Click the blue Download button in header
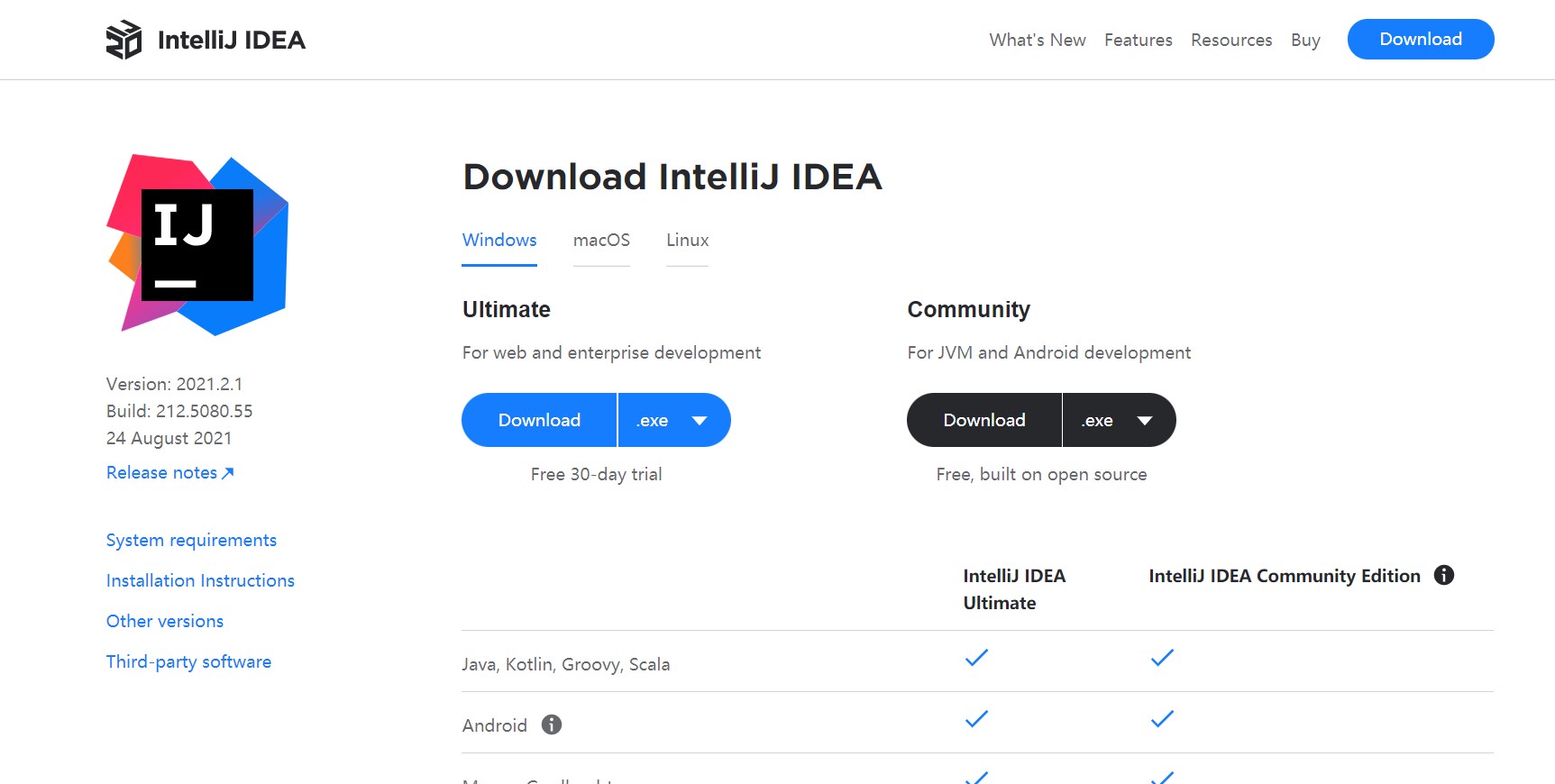This screenshot has height=784, width=1555. click(1421, 39)
